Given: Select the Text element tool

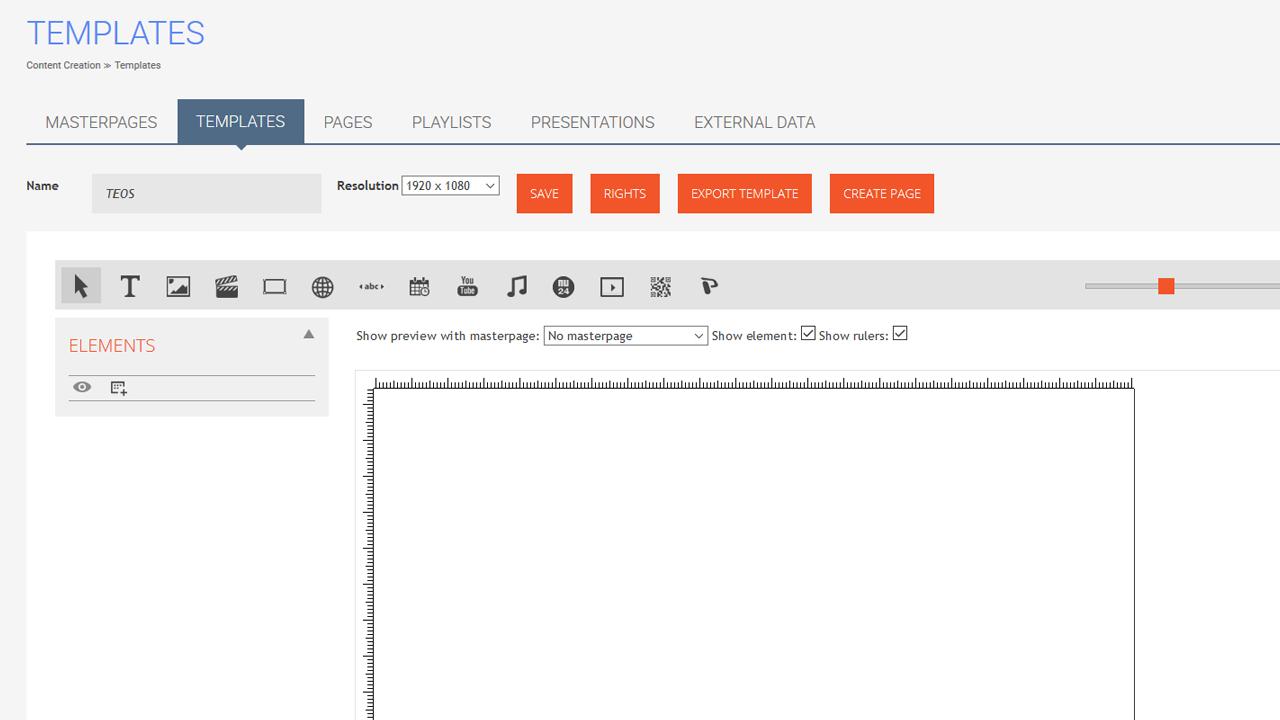Looking at the screenshot, I should 129,286.
